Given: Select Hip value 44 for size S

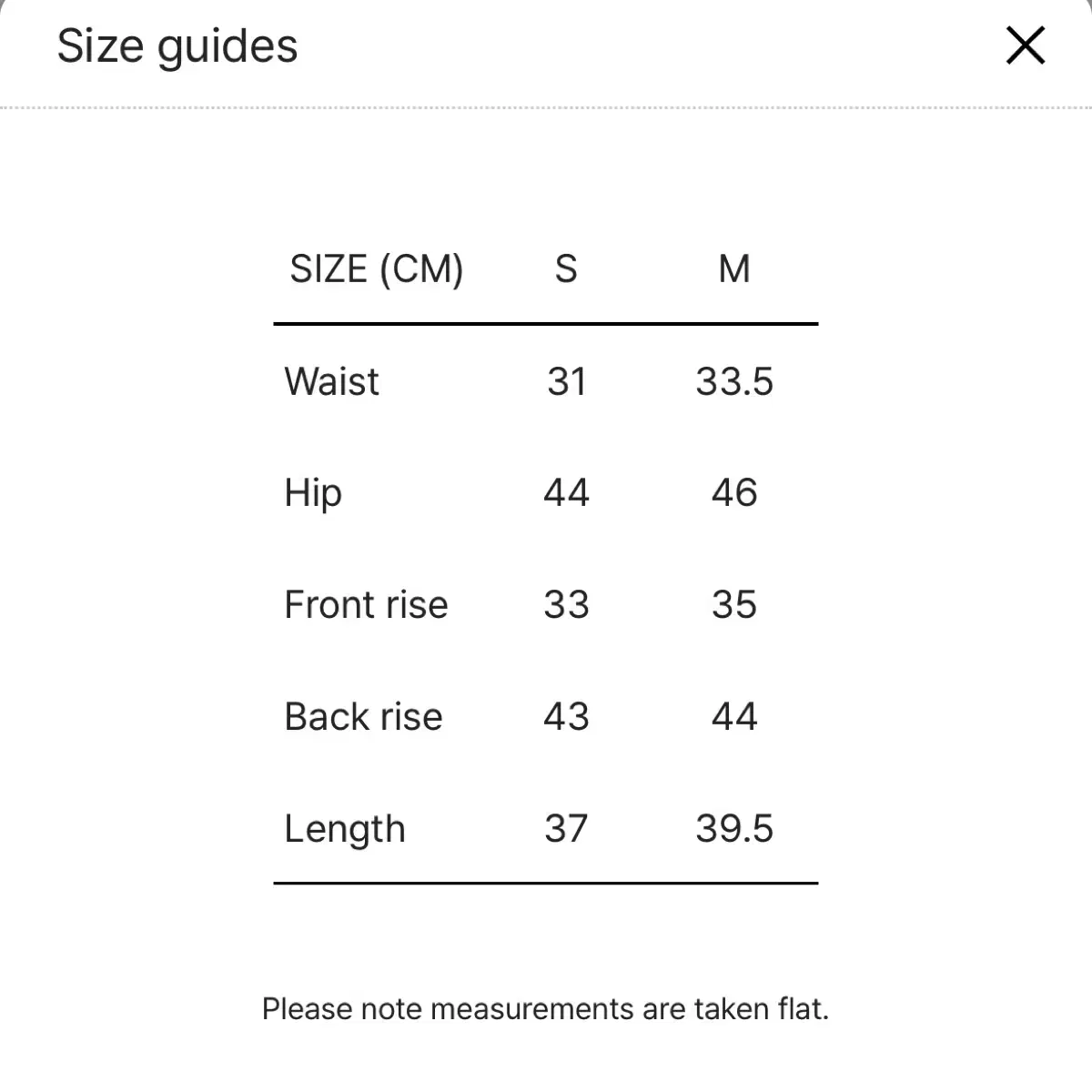Looking at the screenshot, I should tap(566, 493).
